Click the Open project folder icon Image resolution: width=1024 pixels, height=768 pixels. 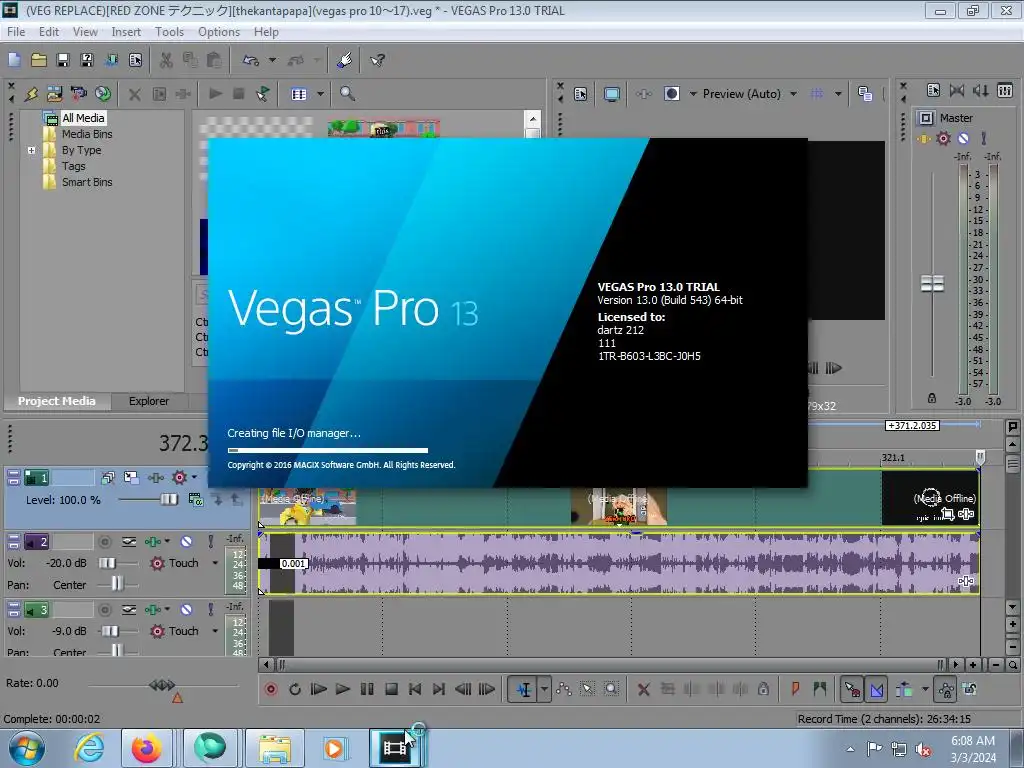coord(39,60)
